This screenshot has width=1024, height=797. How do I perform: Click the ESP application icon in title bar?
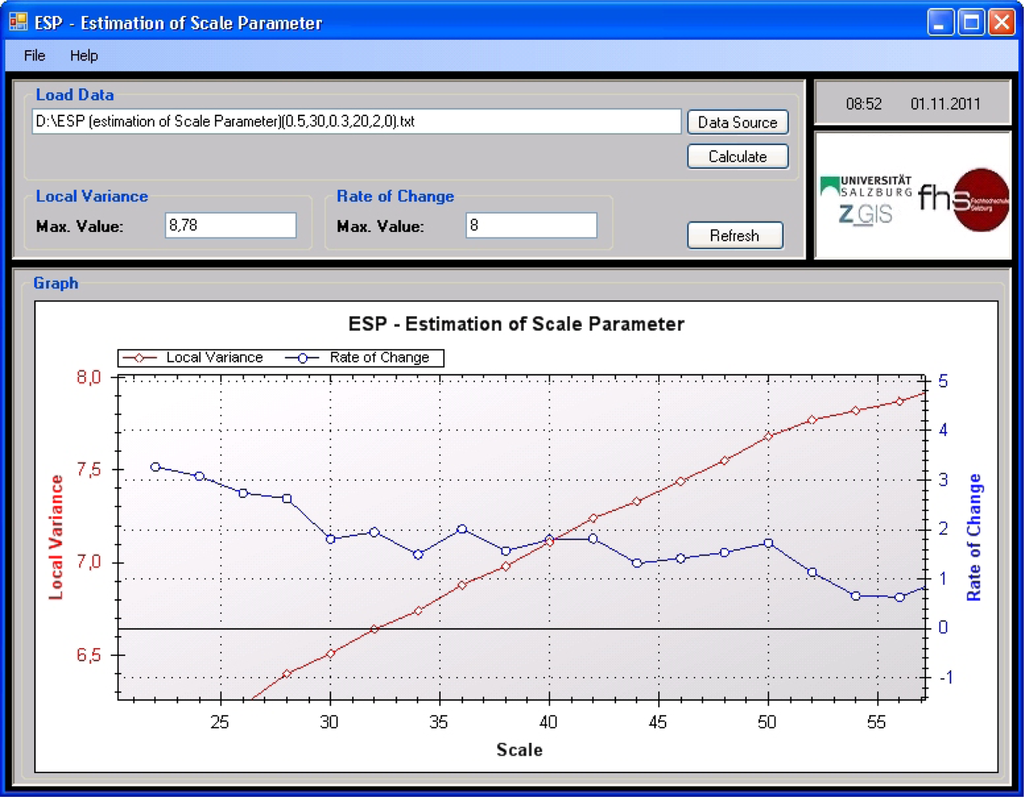[x=18, y=22]
